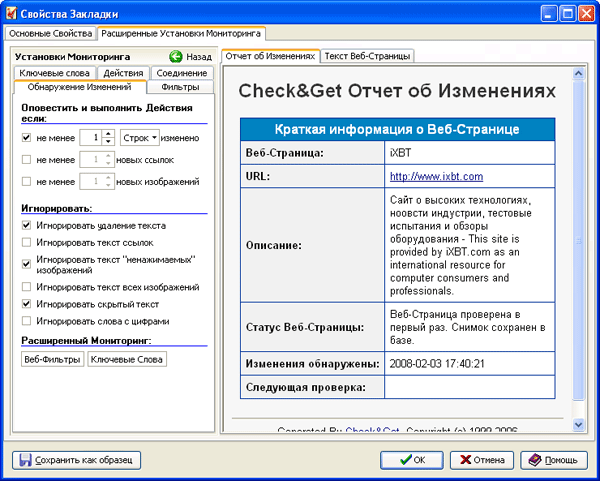The width and height of the screenshot is (600, 481).
Task: Select the Обнаружение Изменений tab
Action: click(x=80, y=87)
